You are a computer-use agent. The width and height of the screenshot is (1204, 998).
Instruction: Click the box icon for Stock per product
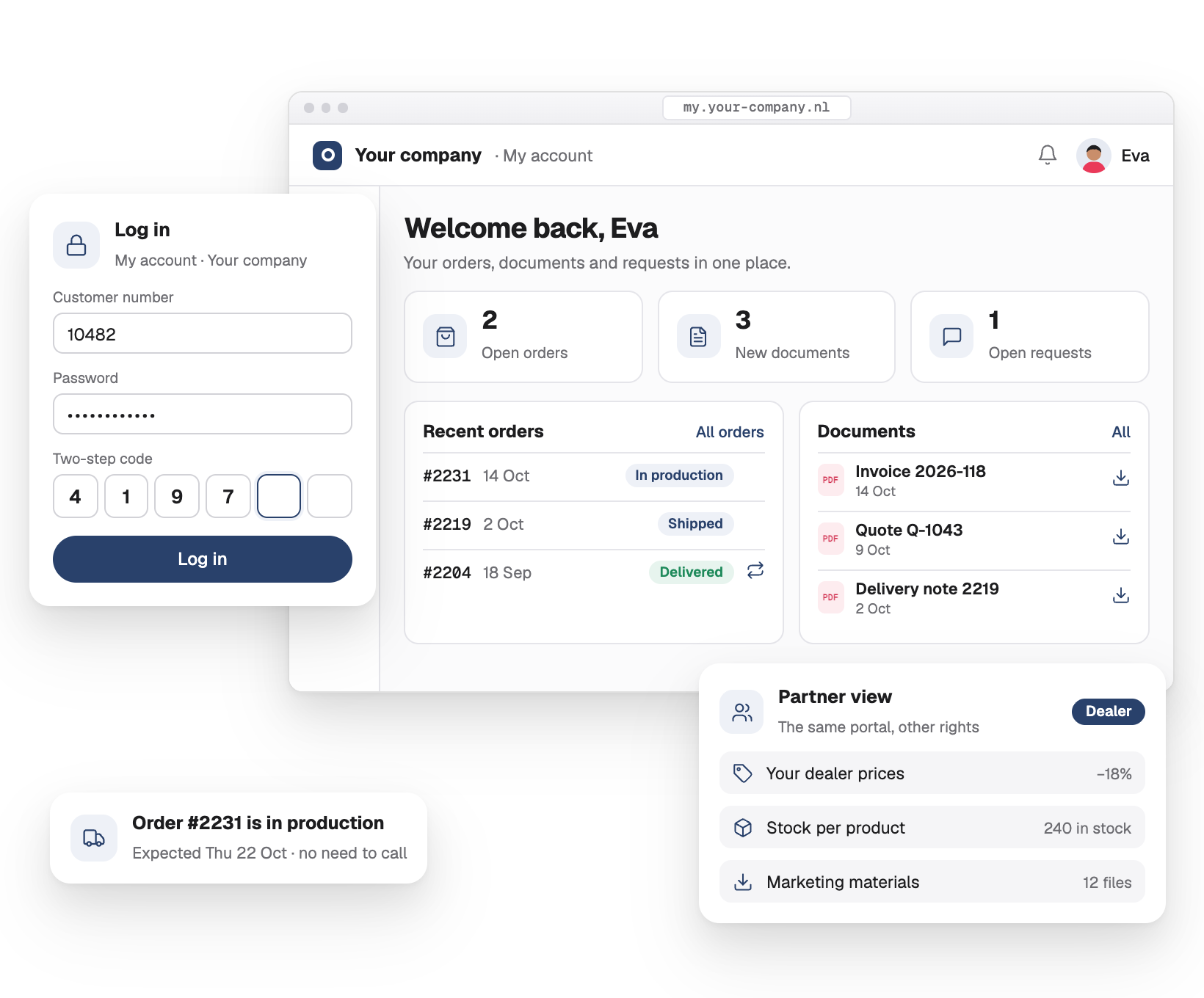click(x=743, y=828)
